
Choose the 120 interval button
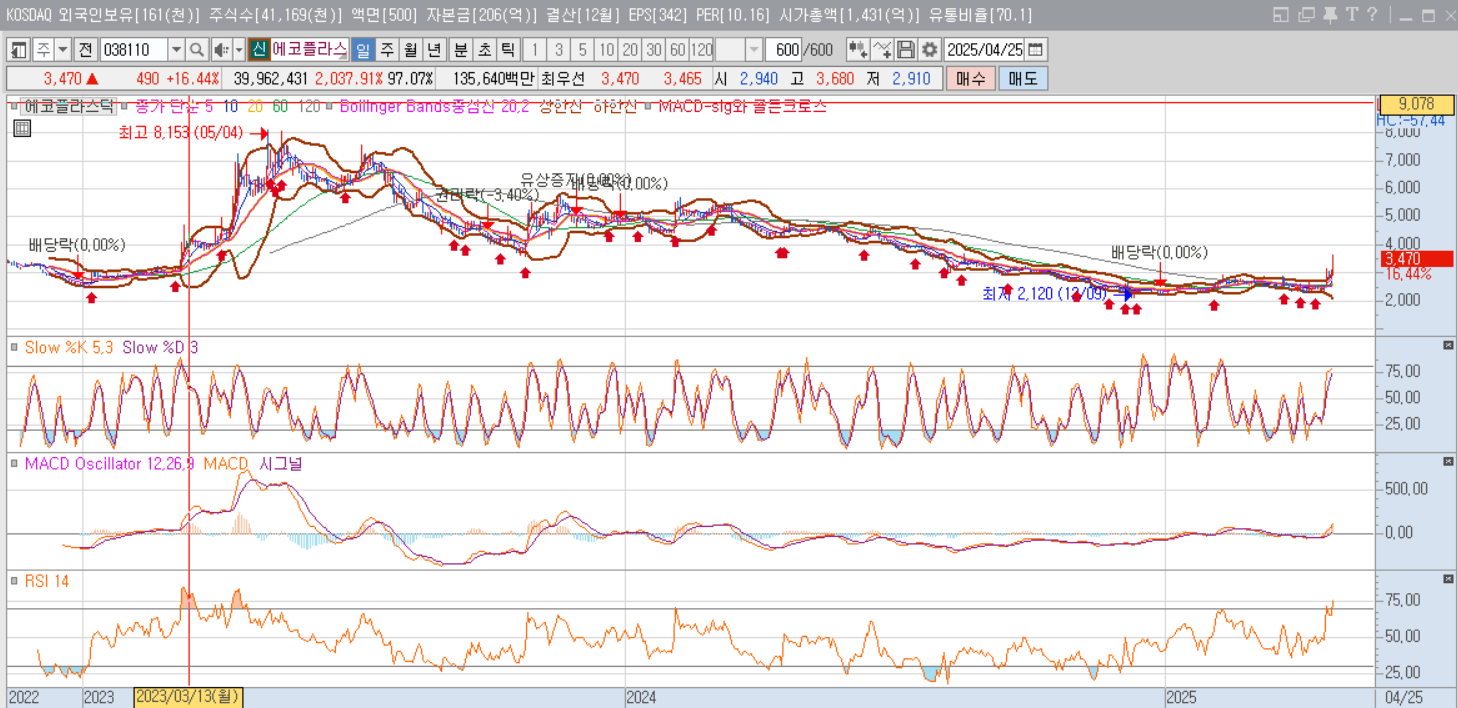[x=702, y=50]
